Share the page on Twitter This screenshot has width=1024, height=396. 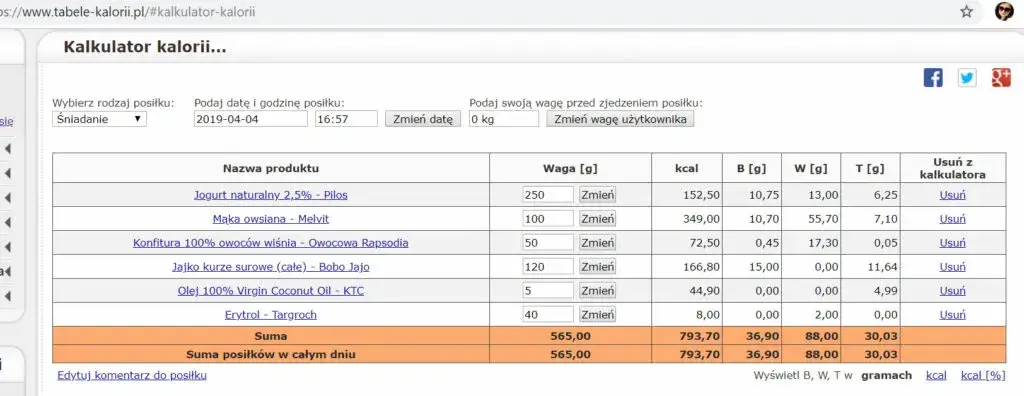coord(967,77)
